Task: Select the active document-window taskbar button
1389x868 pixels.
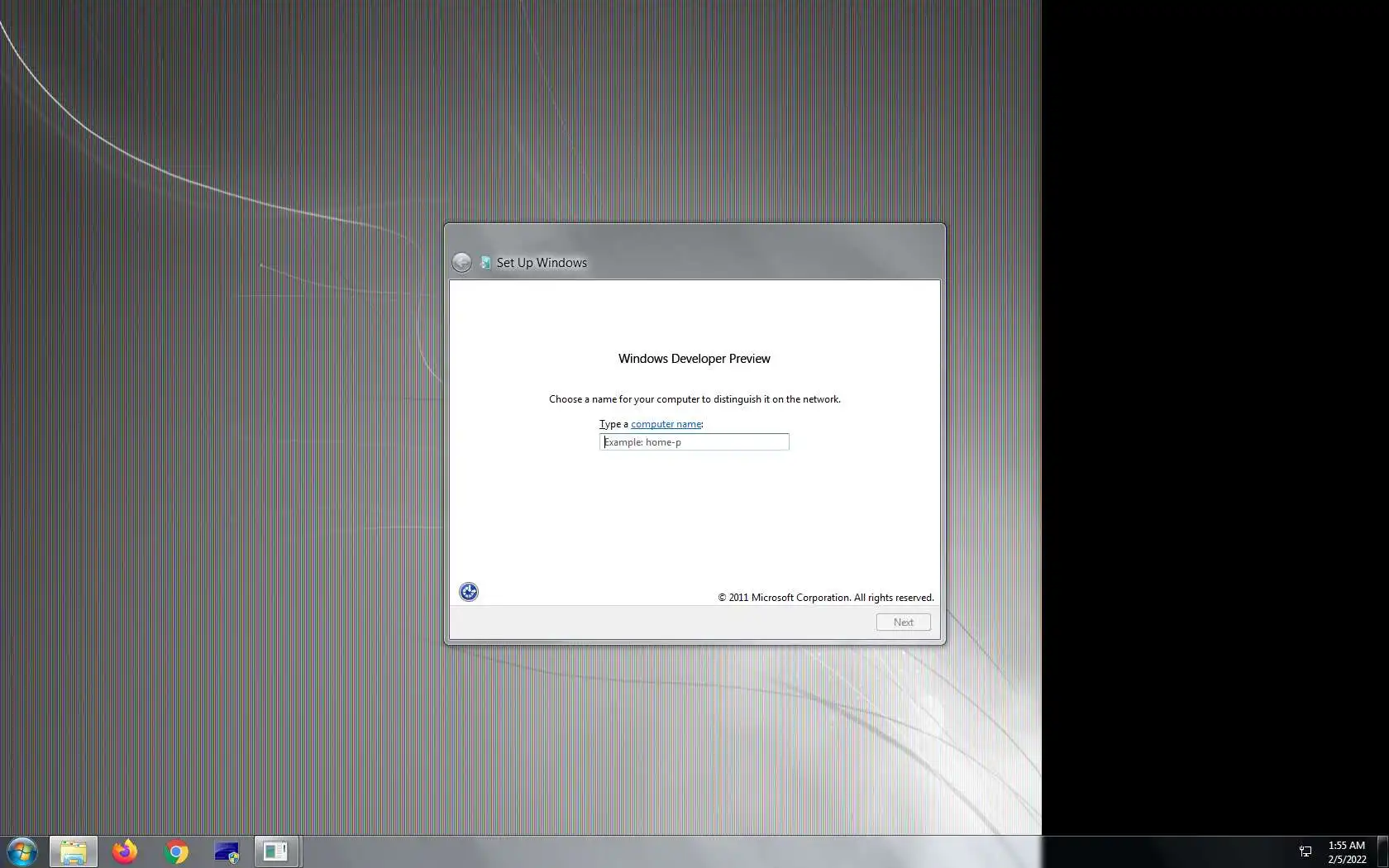Action: pos(276,851)
